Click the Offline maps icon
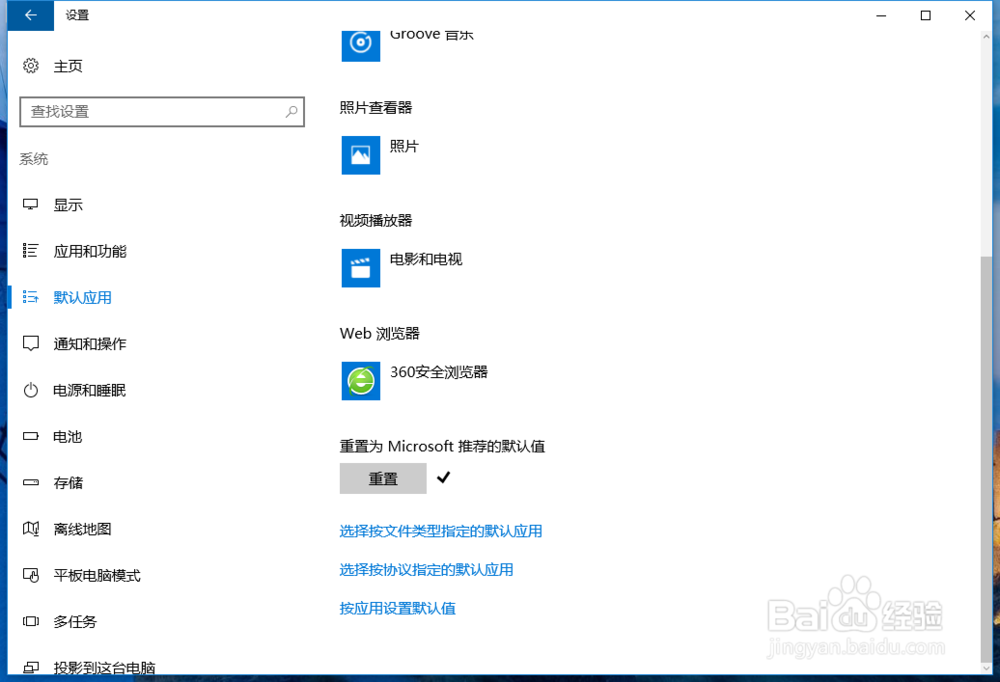The width and height of the screenshot is (1000, 682). click(31, 529)
